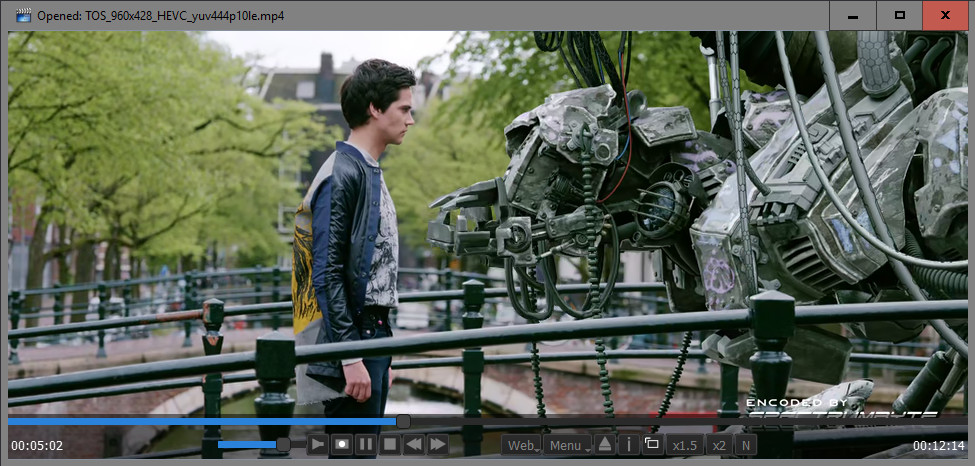975x466 pixels.
Task: Show media info with the i icon
Action: (x=629, y=444)
